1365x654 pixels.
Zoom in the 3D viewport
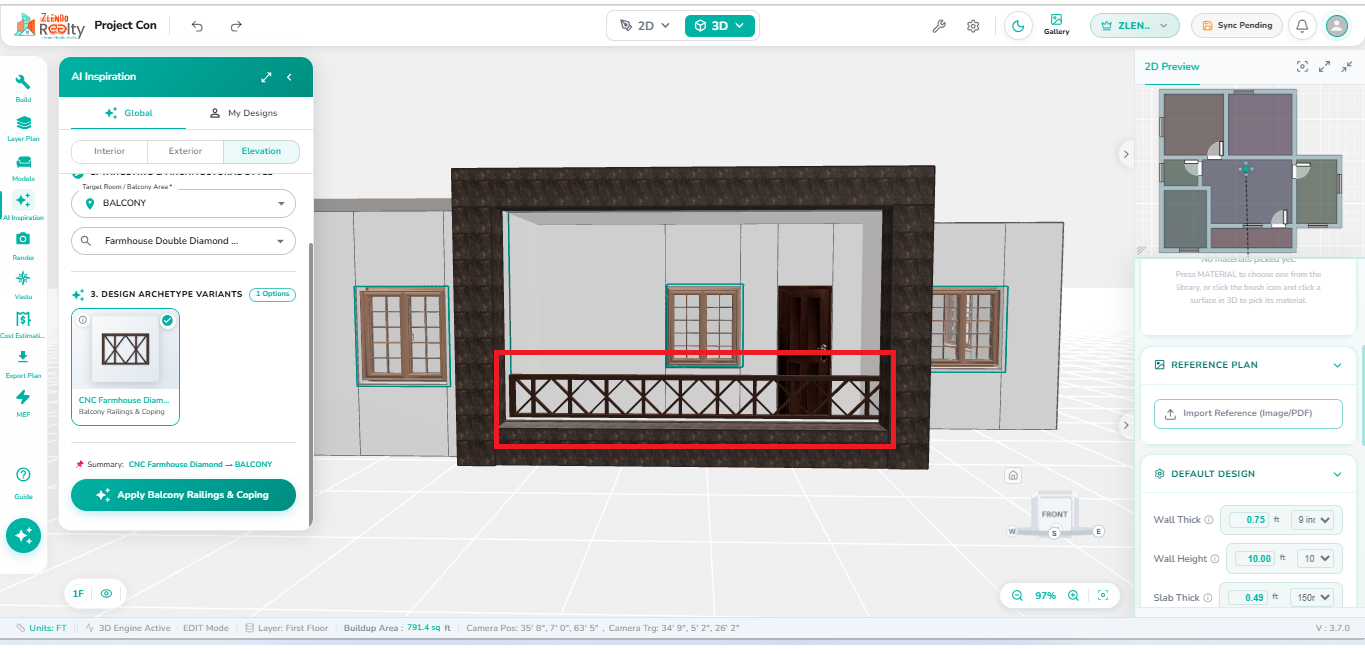[1073, 595]
